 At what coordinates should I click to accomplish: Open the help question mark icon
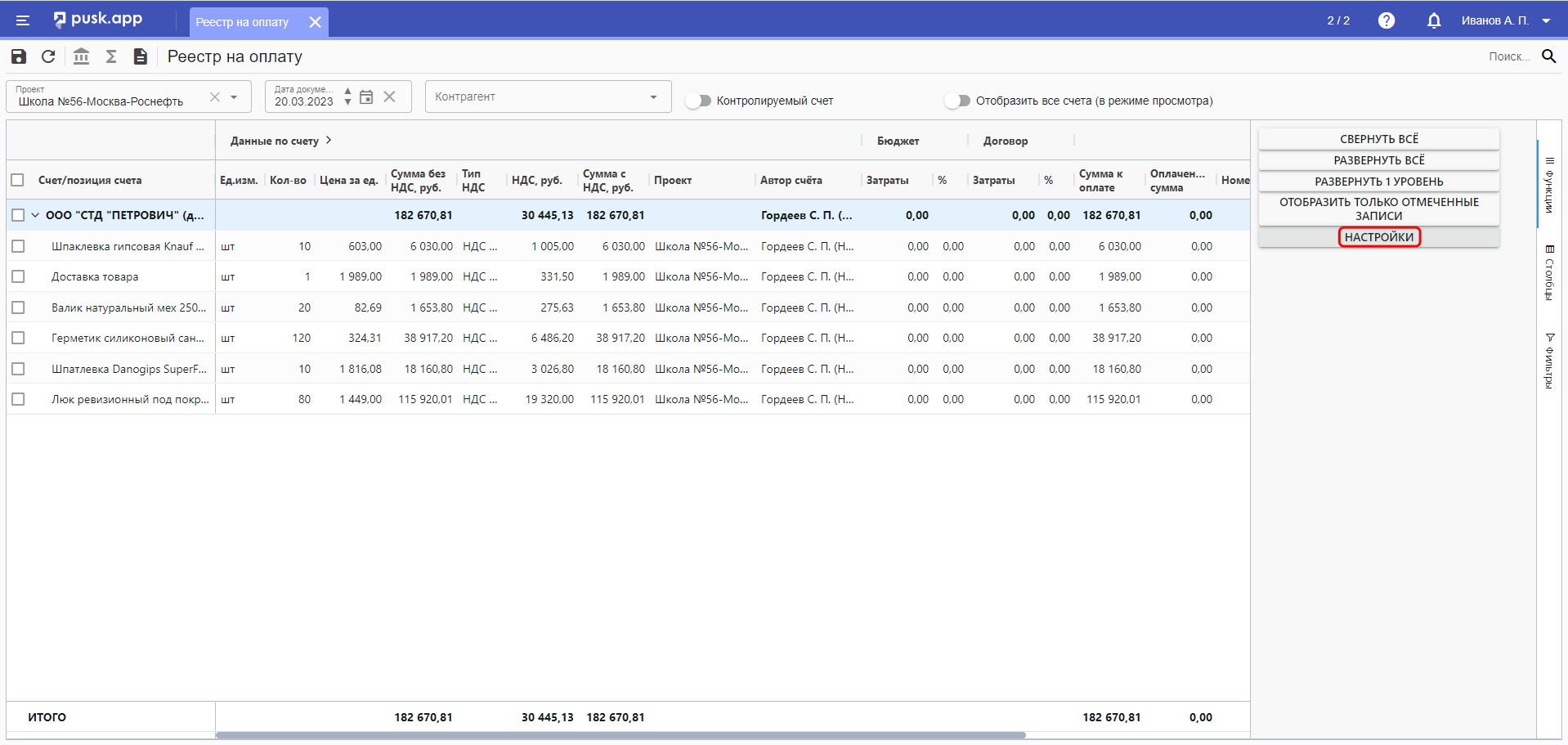pyautogui.click(x=1386, y=20)
